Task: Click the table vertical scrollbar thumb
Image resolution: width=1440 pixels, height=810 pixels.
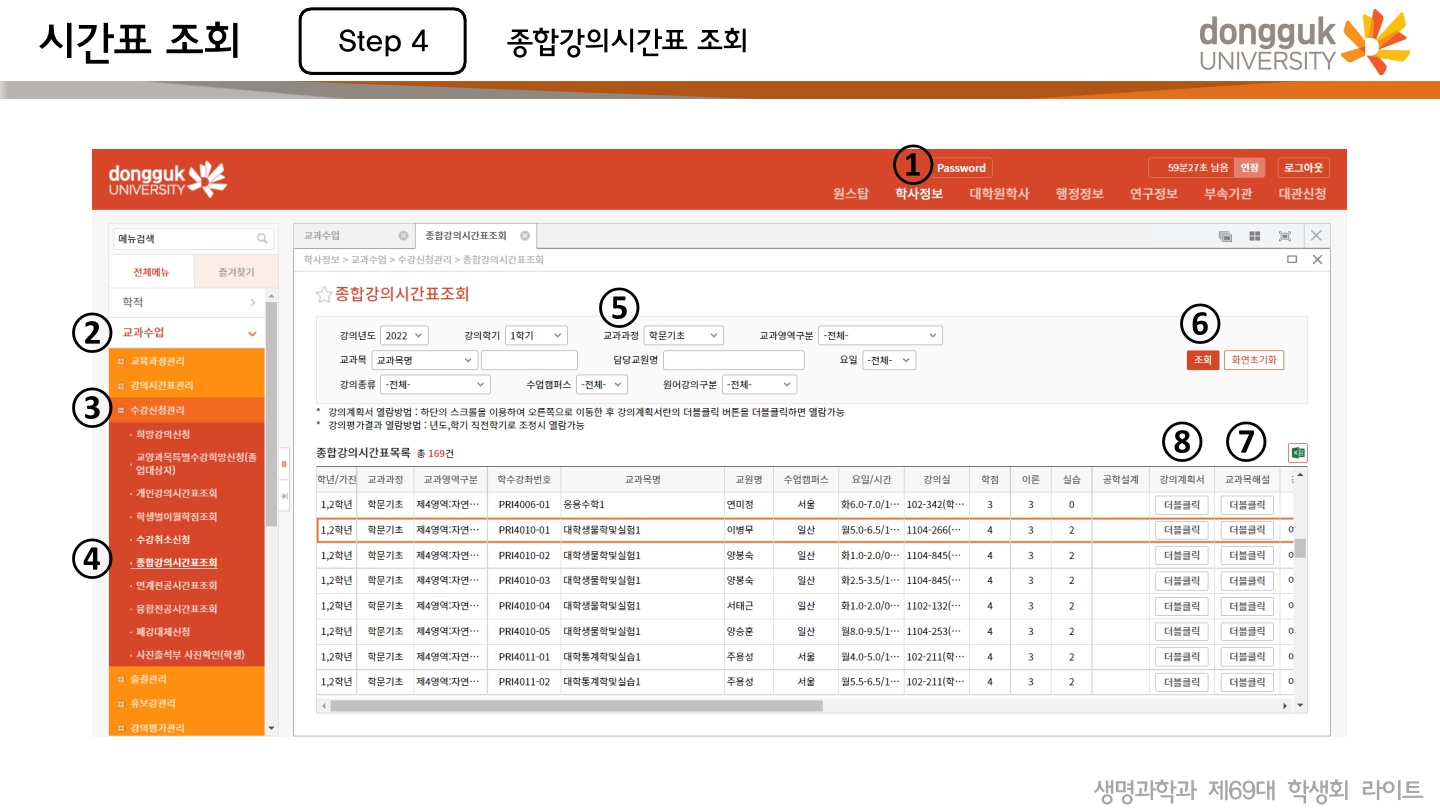Action: coord(1300,548)
